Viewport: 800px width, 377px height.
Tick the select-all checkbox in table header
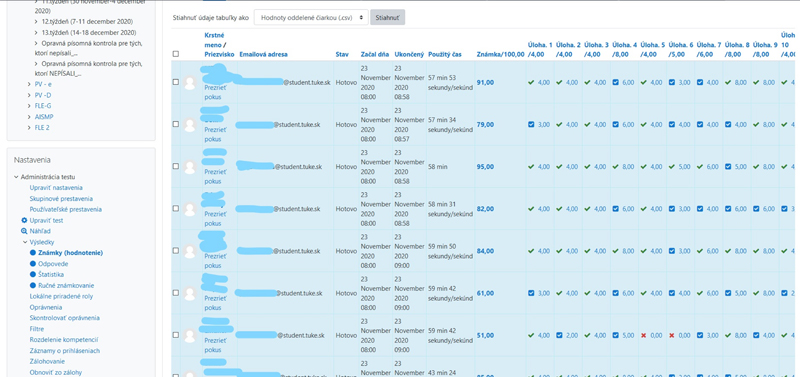[x=176, y=54]
